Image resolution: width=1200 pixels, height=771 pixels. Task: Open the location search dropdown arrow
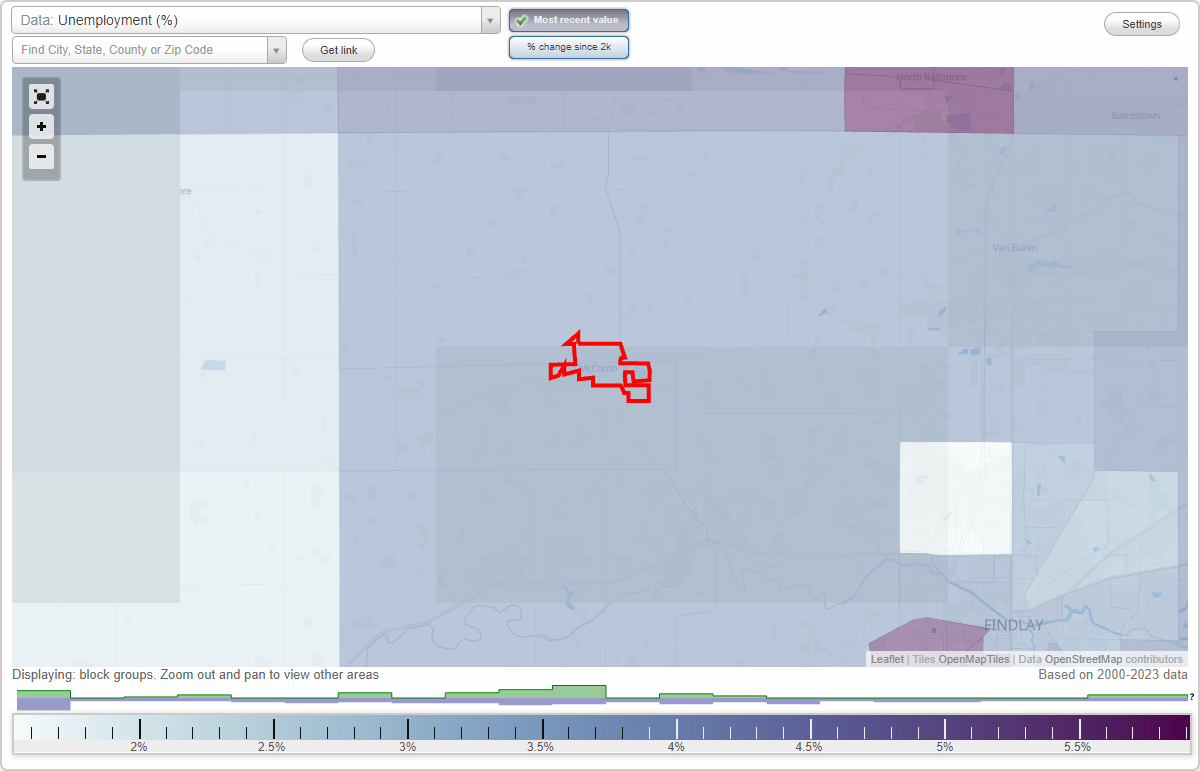(x=277, y=50)
